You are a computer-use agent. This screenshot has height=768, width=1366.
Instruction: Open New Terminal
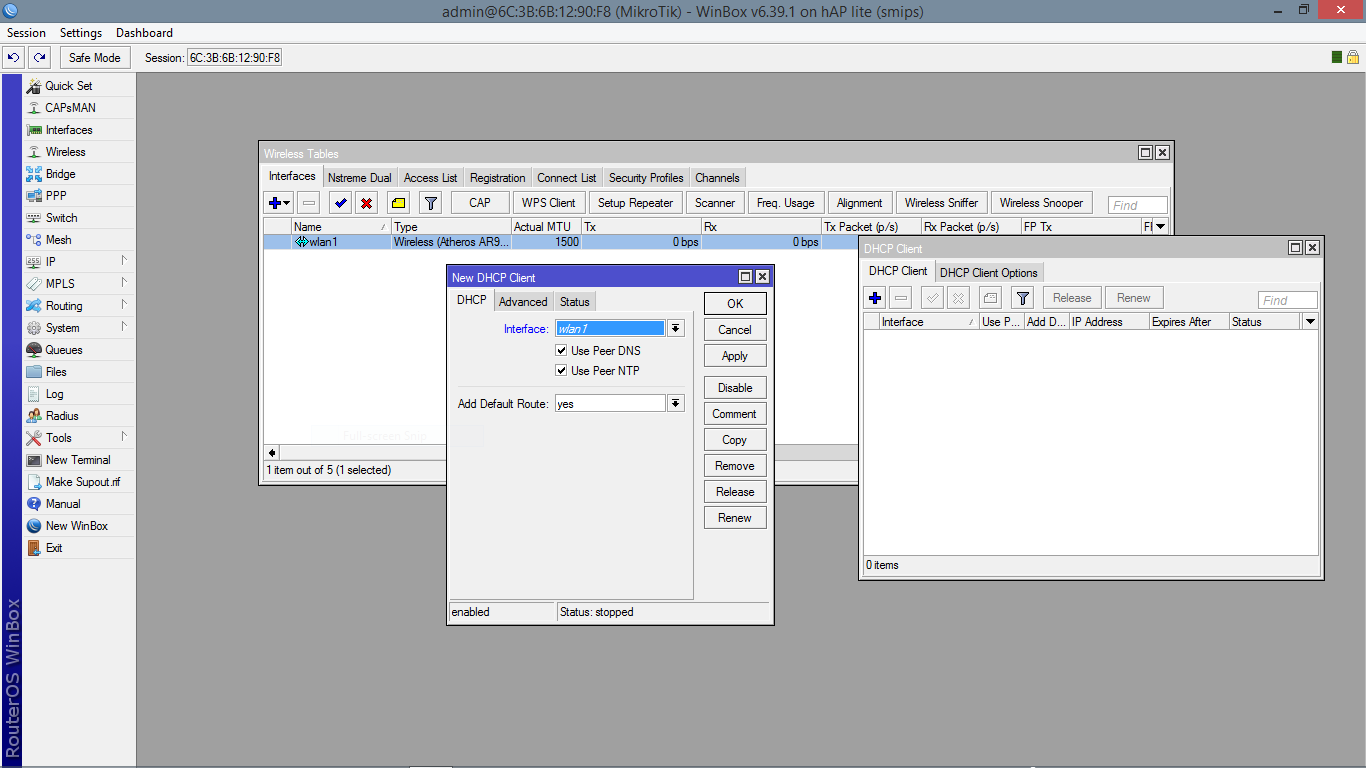coord(79,460)
